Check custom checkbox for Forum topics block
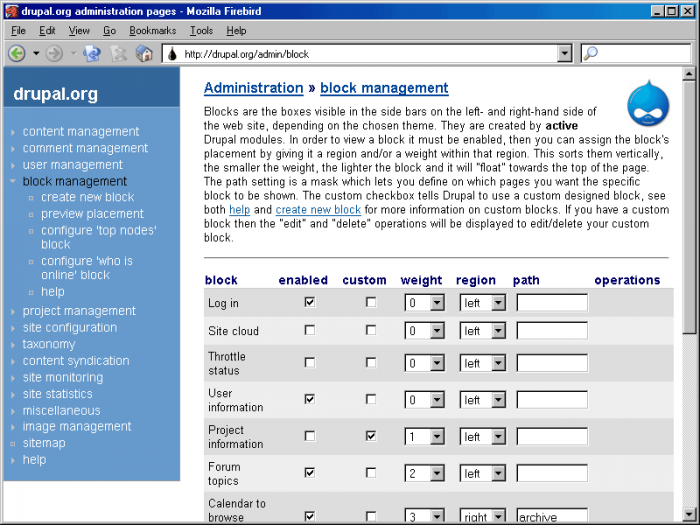This screenshot has width=700, height=525. pos(371,472)
